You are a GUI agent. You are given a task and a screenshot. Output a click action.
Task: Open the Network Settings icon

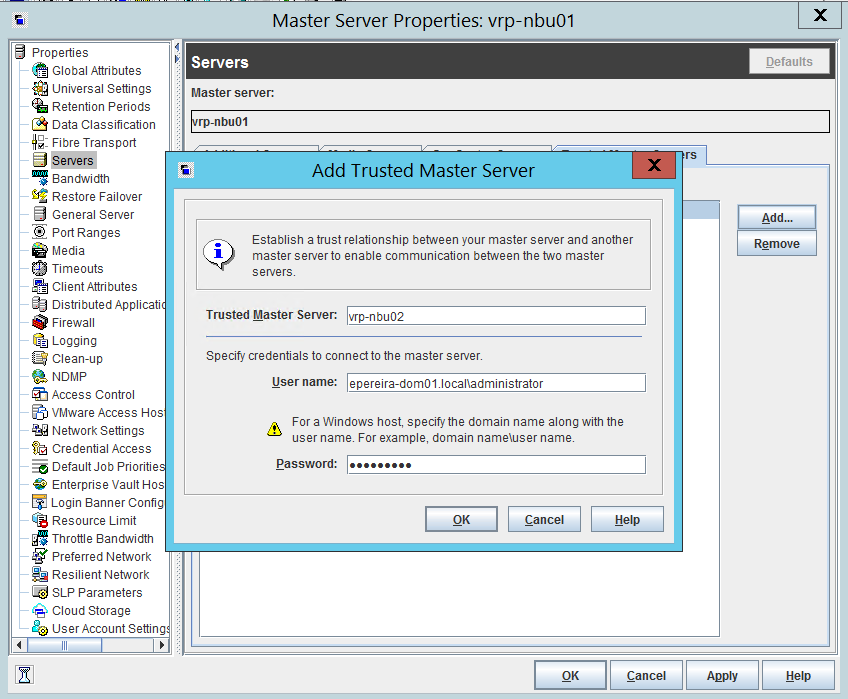(40, 430)
